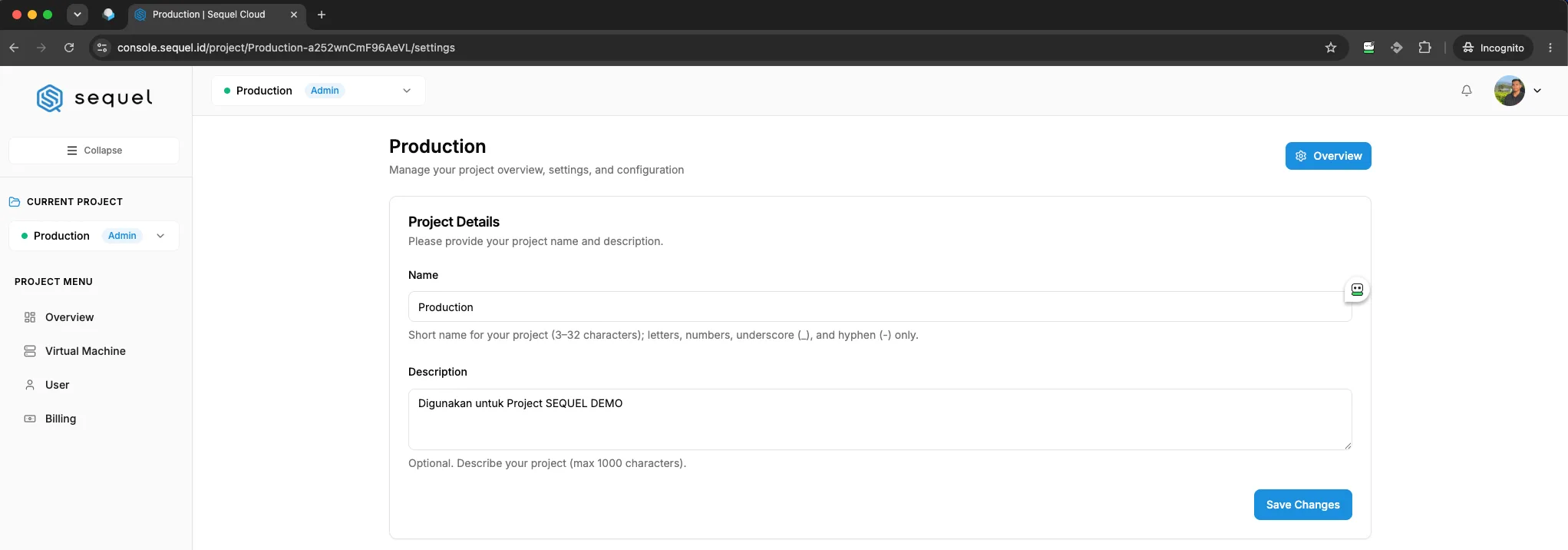Click the Sequel logo icon
1568x550 pixels.
50,98
